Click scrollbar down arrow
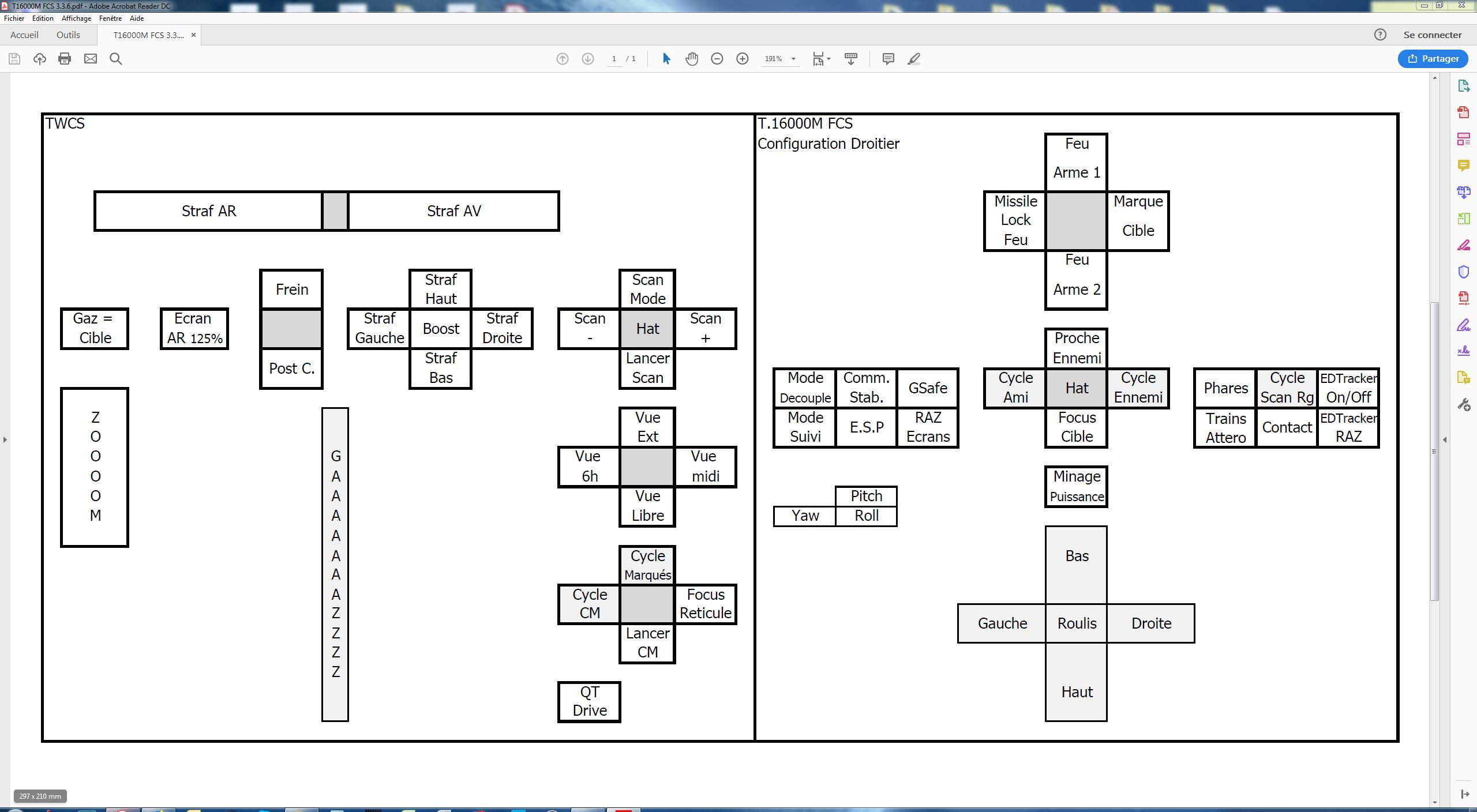This screenshot has width=1477, height=812. tap(1435, 802)
